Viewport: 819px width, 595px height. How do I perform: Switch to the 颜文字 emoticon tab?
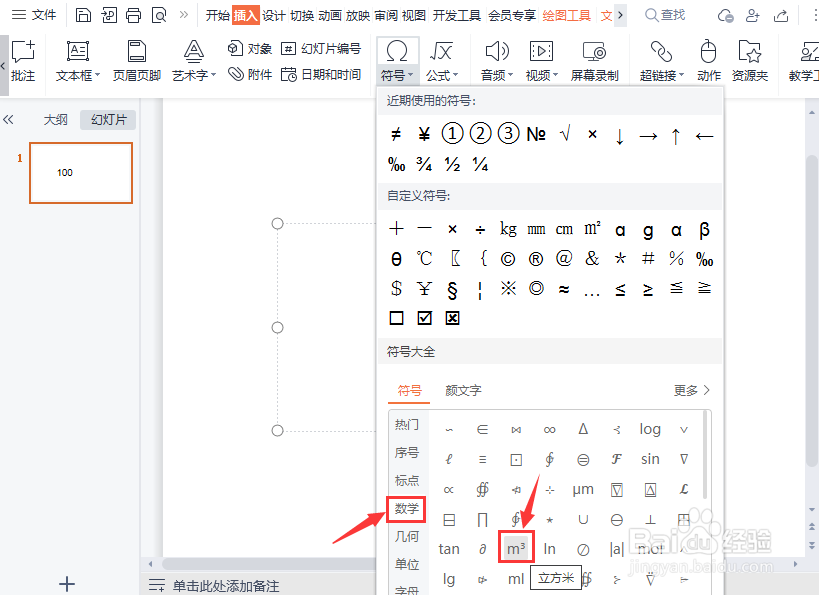(x=463, y=390)
